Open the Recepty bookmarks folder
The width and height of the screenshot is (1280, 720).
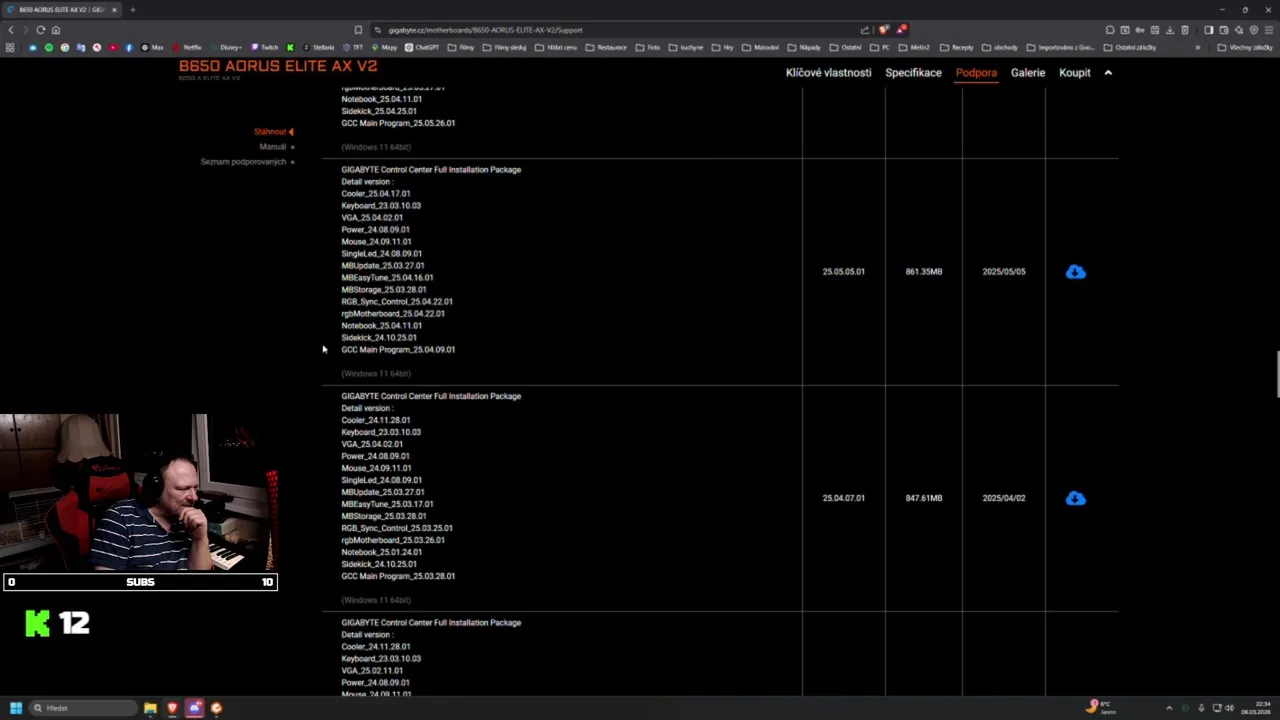[x=956, y=47]
